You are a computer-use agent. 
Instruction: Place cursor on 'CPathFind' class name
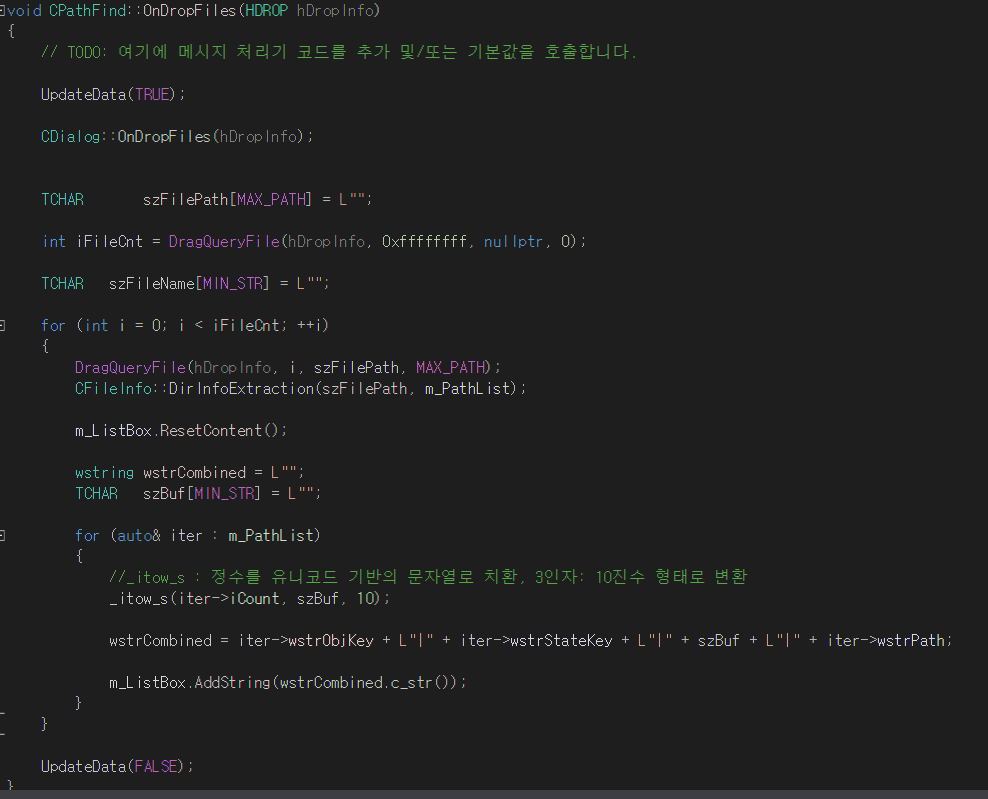point(88,11)
